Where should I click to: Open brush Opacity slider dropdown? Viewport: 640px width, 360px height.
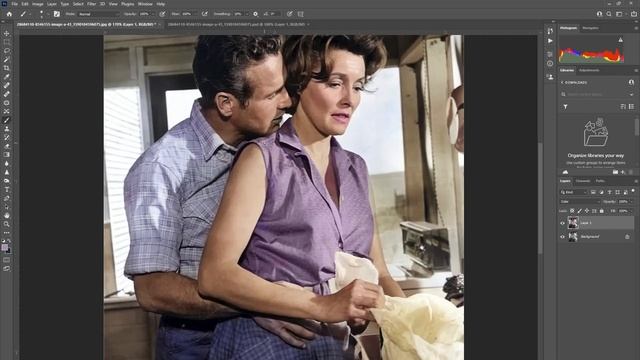click(x=153, y=14)
